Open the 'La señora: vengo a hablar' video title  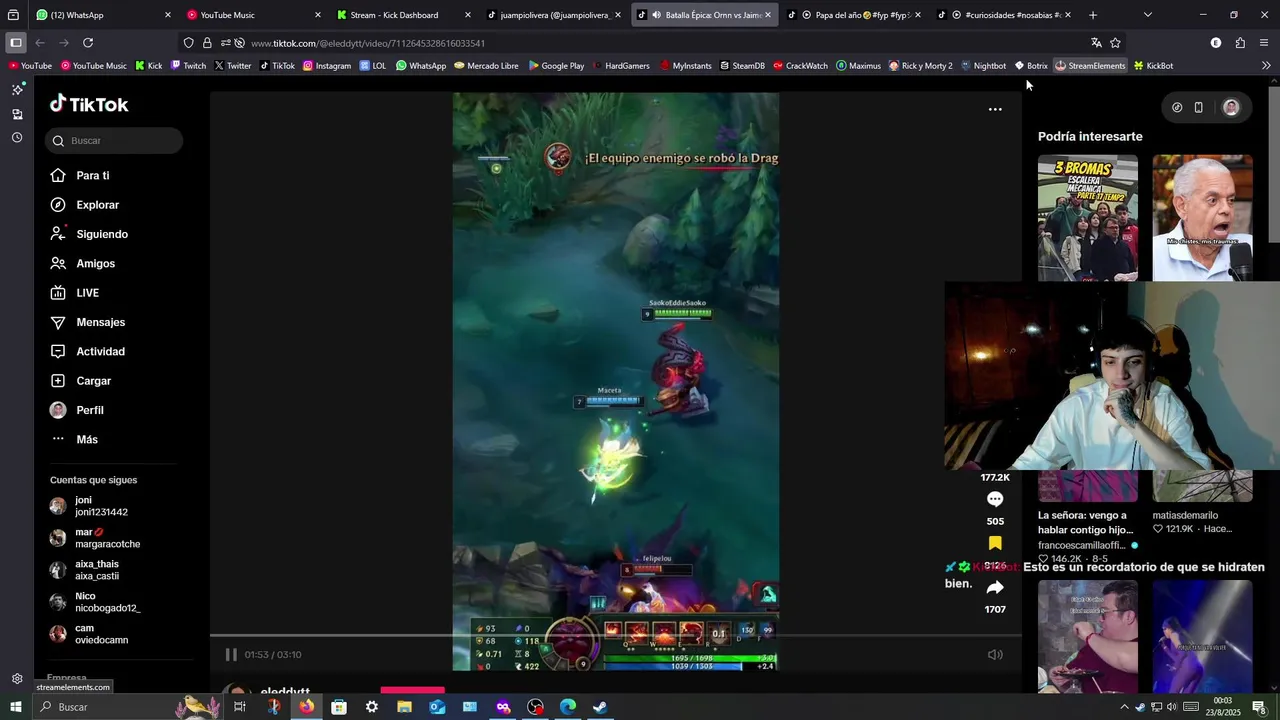pos(1086,523)
